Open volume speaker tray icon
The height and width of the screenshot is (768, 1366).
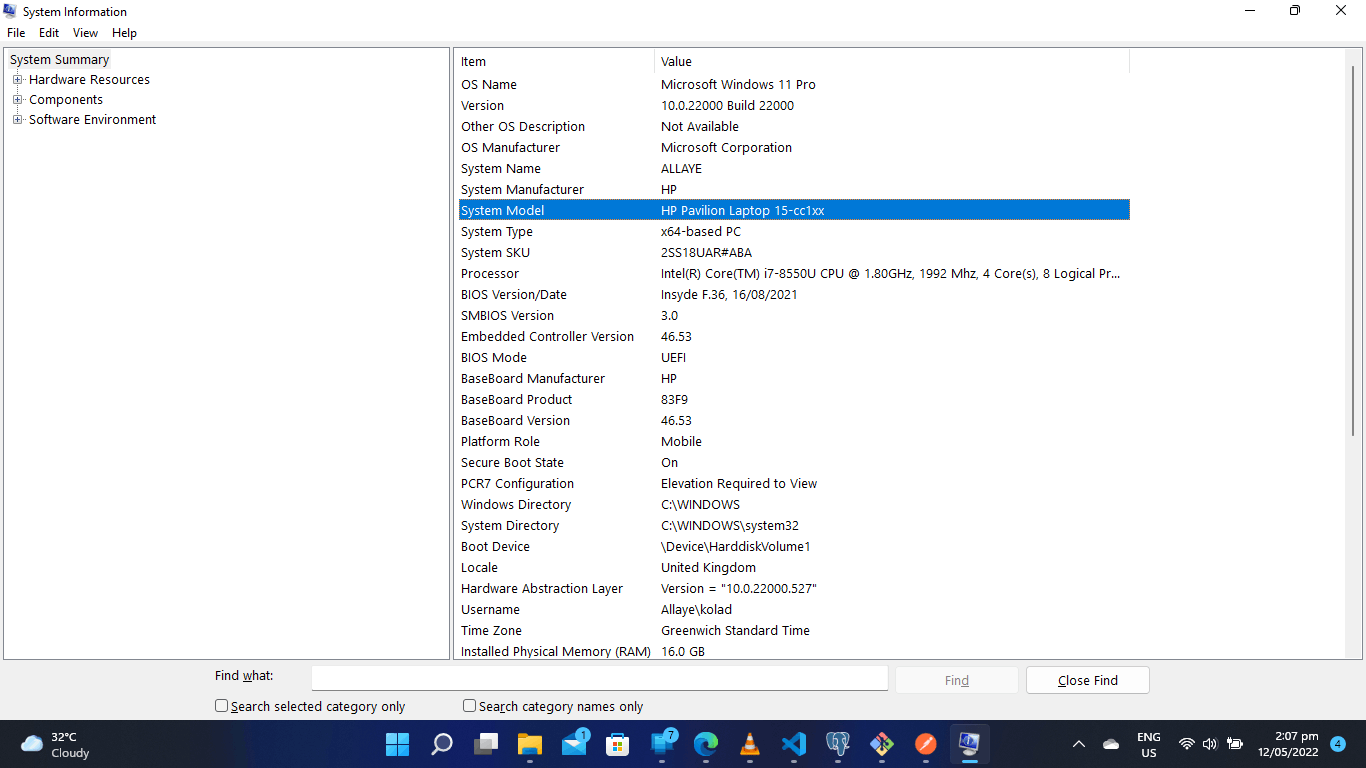click(1210, 744)
